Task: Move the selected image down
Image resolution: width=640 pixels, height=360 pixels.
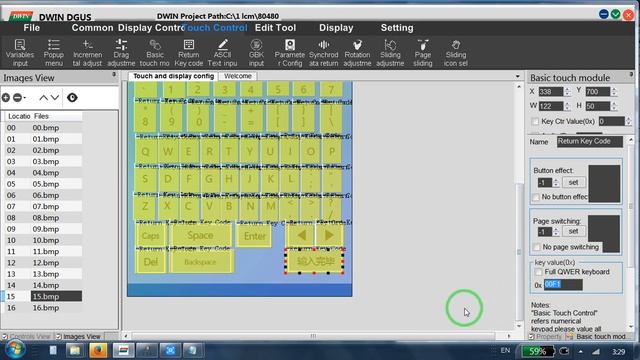Action: [55, 98]
